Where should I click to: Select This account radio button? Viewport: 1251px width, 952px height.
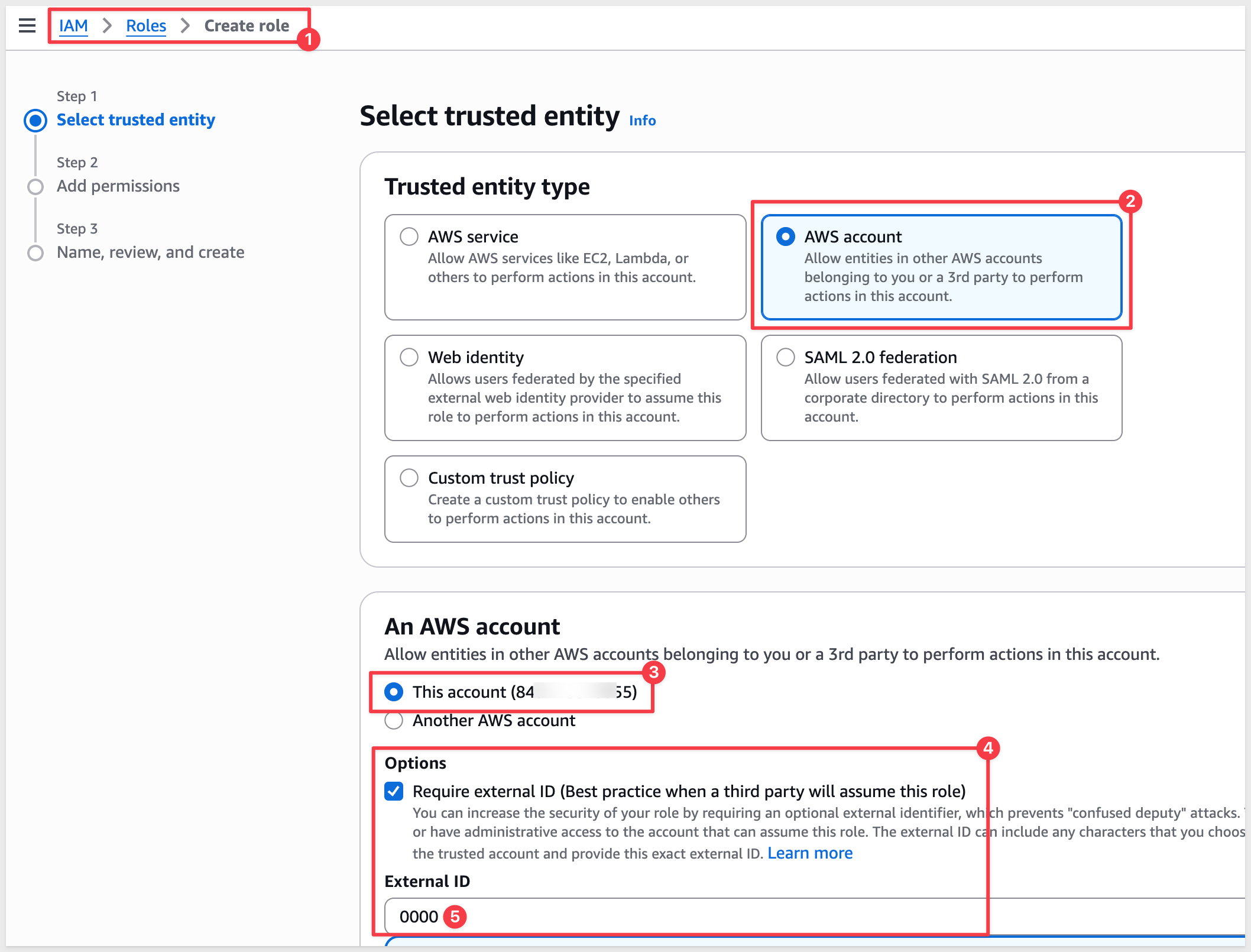tap(394, 691)
